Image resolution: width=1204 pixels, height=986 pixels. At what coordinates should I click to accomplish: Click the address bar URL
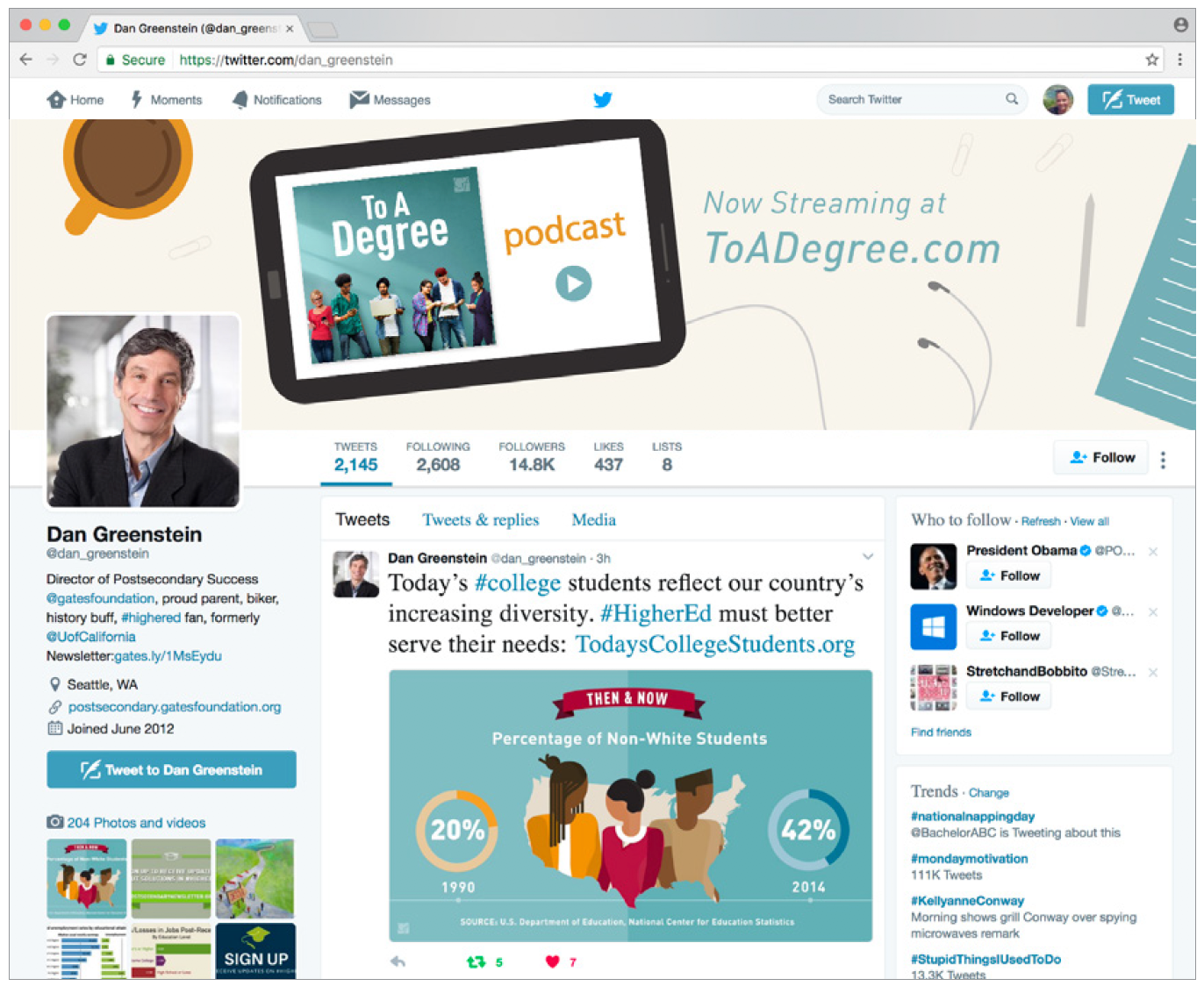click(x=286, y=60)
